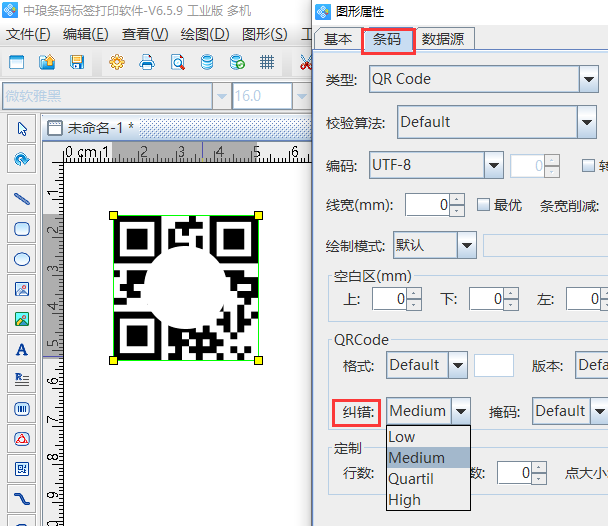Expand the 编码 UTF-8 dropdown
The image size is (608, 526).
point(492,164)
